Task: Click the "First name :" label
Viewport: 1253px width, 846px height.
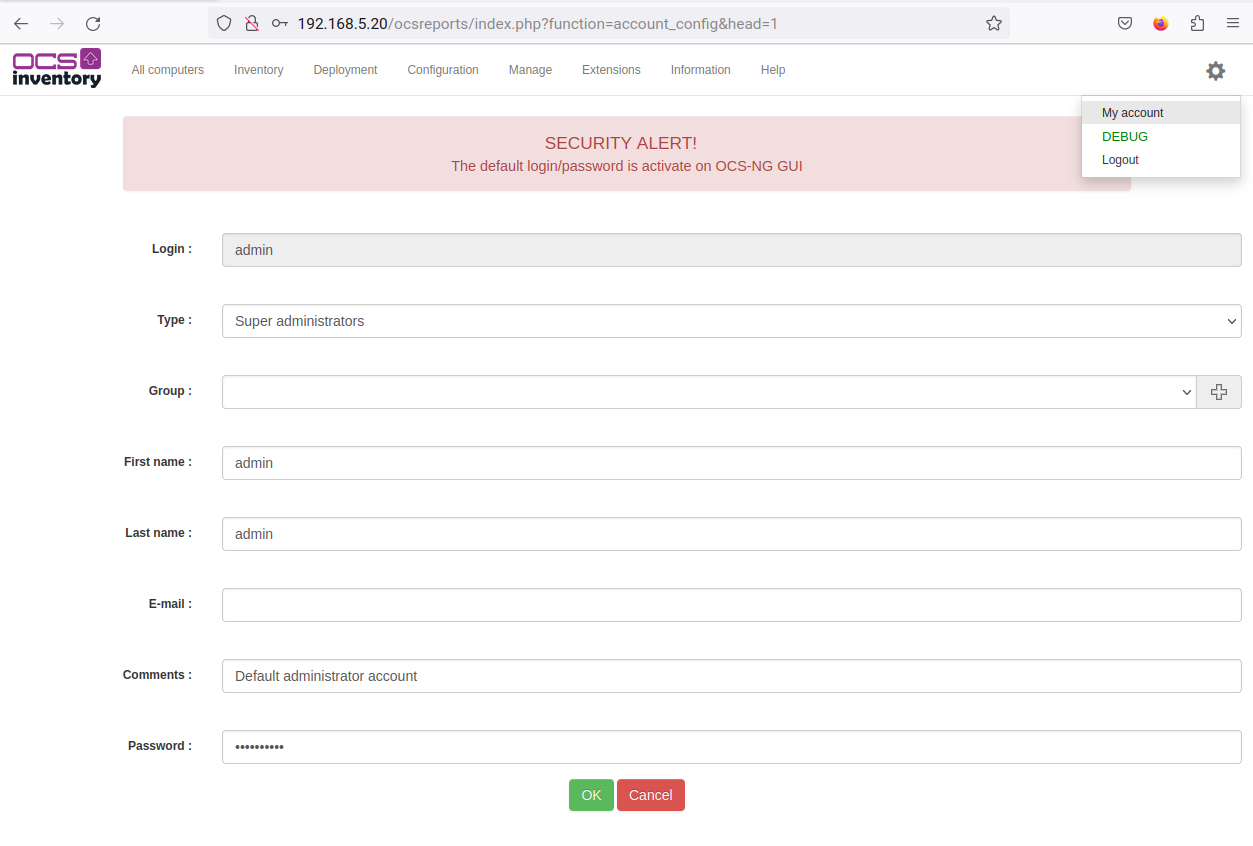Action: (x=158, y=462)
